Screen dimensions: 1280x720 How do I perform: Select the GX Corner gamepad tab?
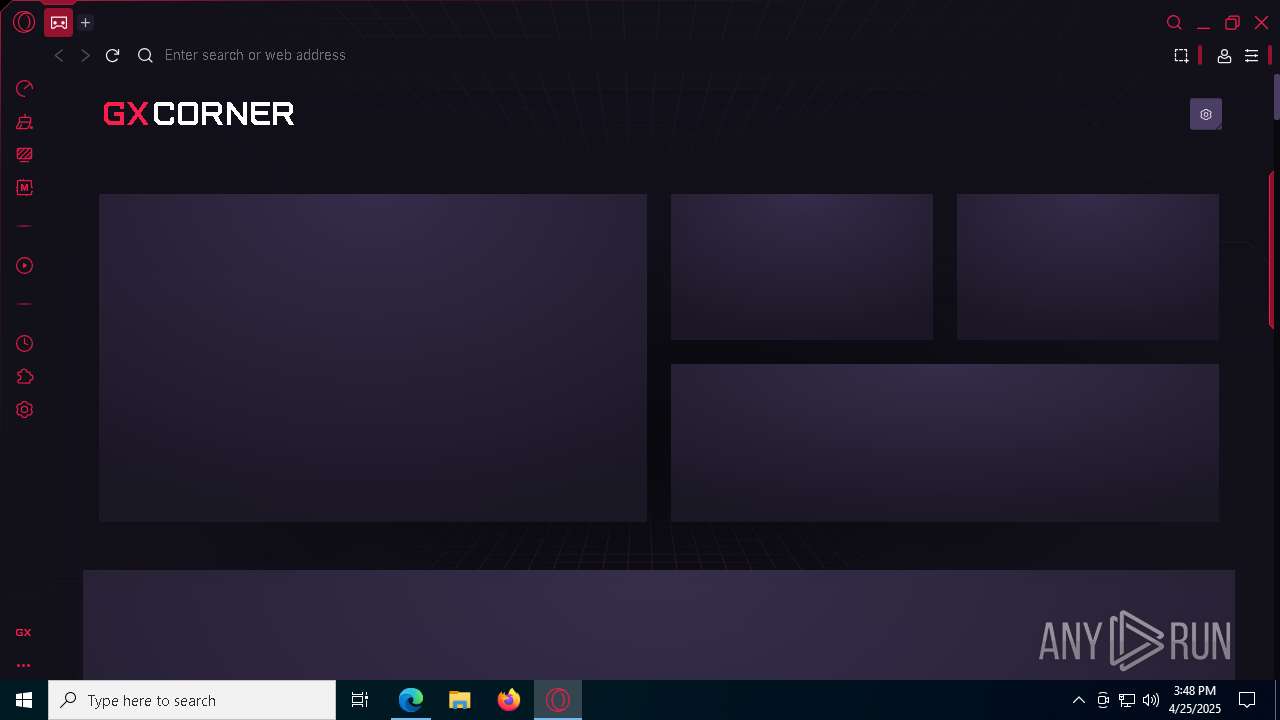pos(58,22)
